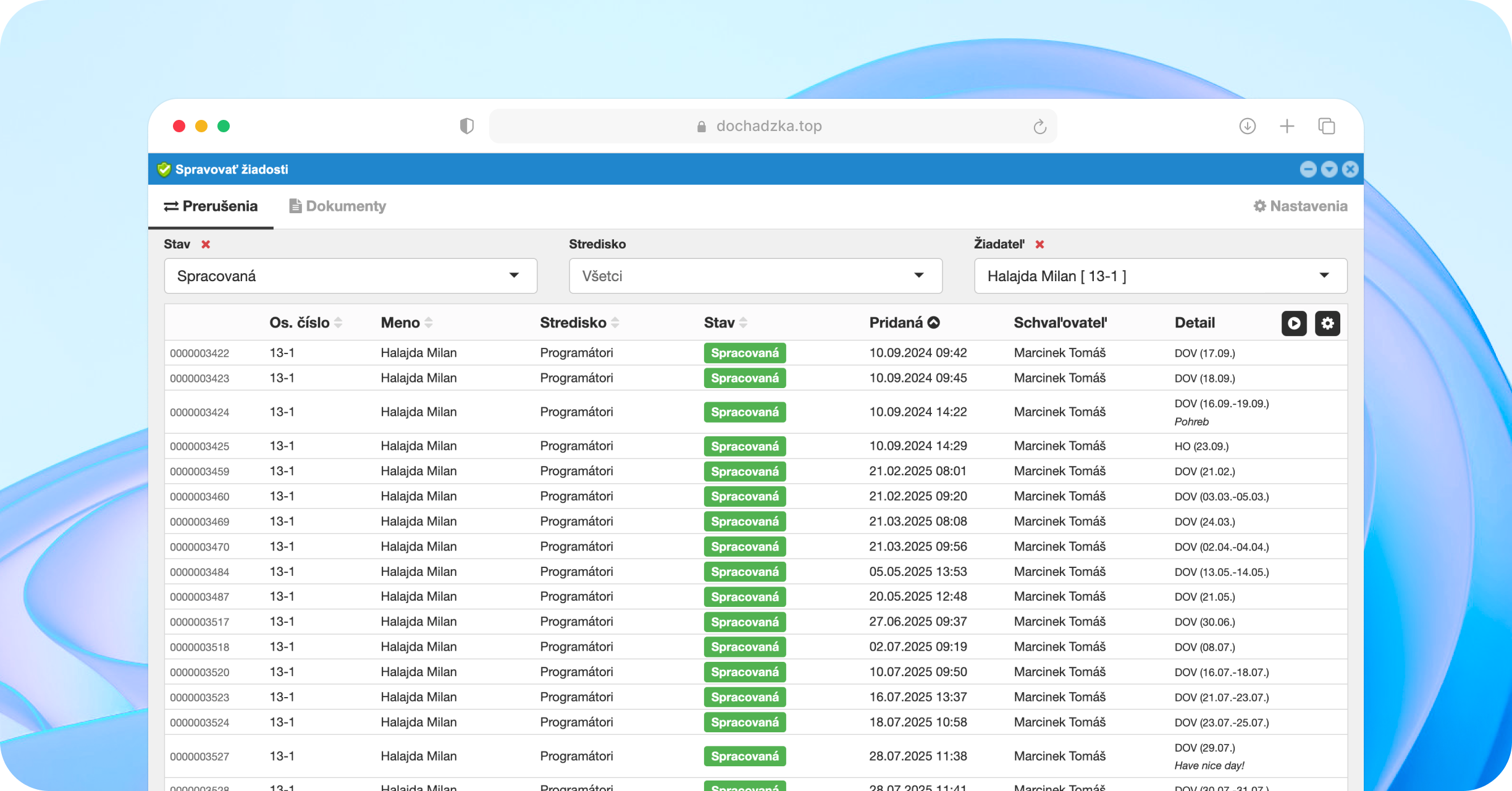Click the privacy shield icon
1512x791 pixels.
(467, 126)
